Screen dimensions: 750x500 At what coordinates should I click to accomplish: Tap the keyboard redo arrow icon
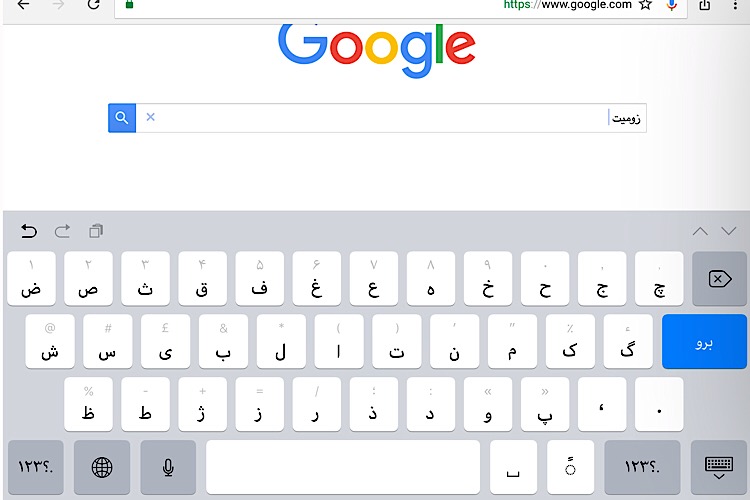tap(62, 232)
